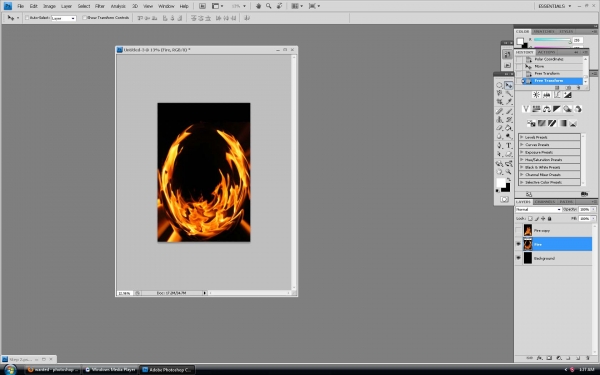Switch to the Actions tab
Viewport: 600px width, 375px height.
546,52
